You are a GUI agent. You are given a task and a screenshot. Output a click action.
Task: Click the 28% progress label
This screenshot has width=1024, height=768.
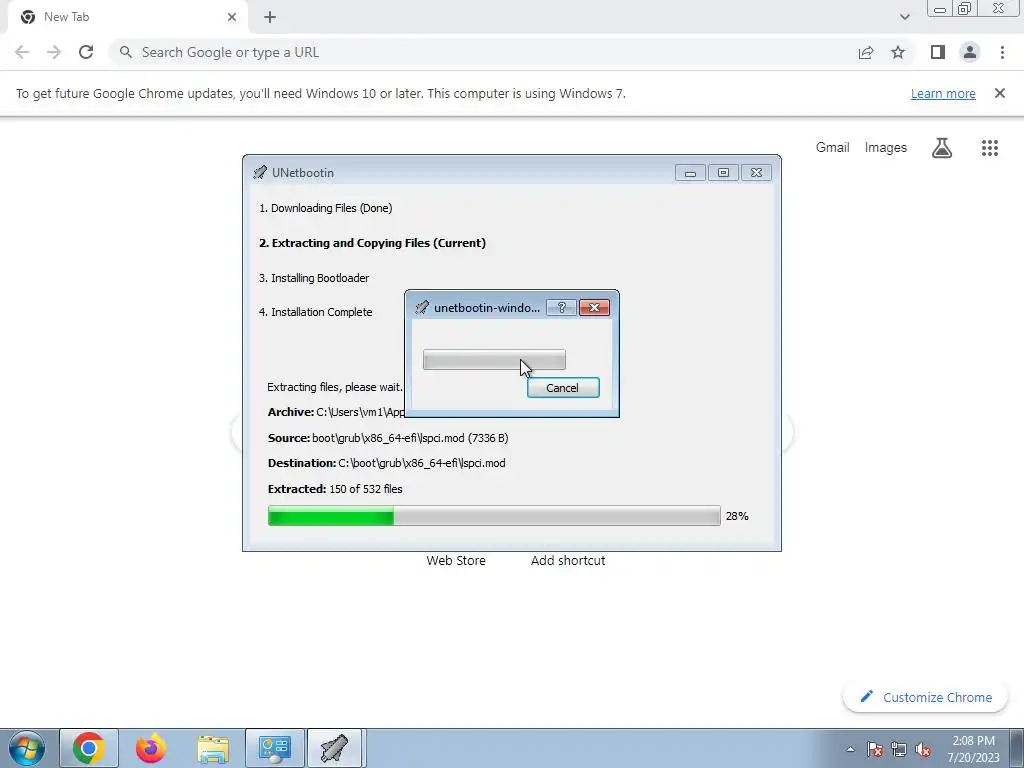[x=737, y=516]
